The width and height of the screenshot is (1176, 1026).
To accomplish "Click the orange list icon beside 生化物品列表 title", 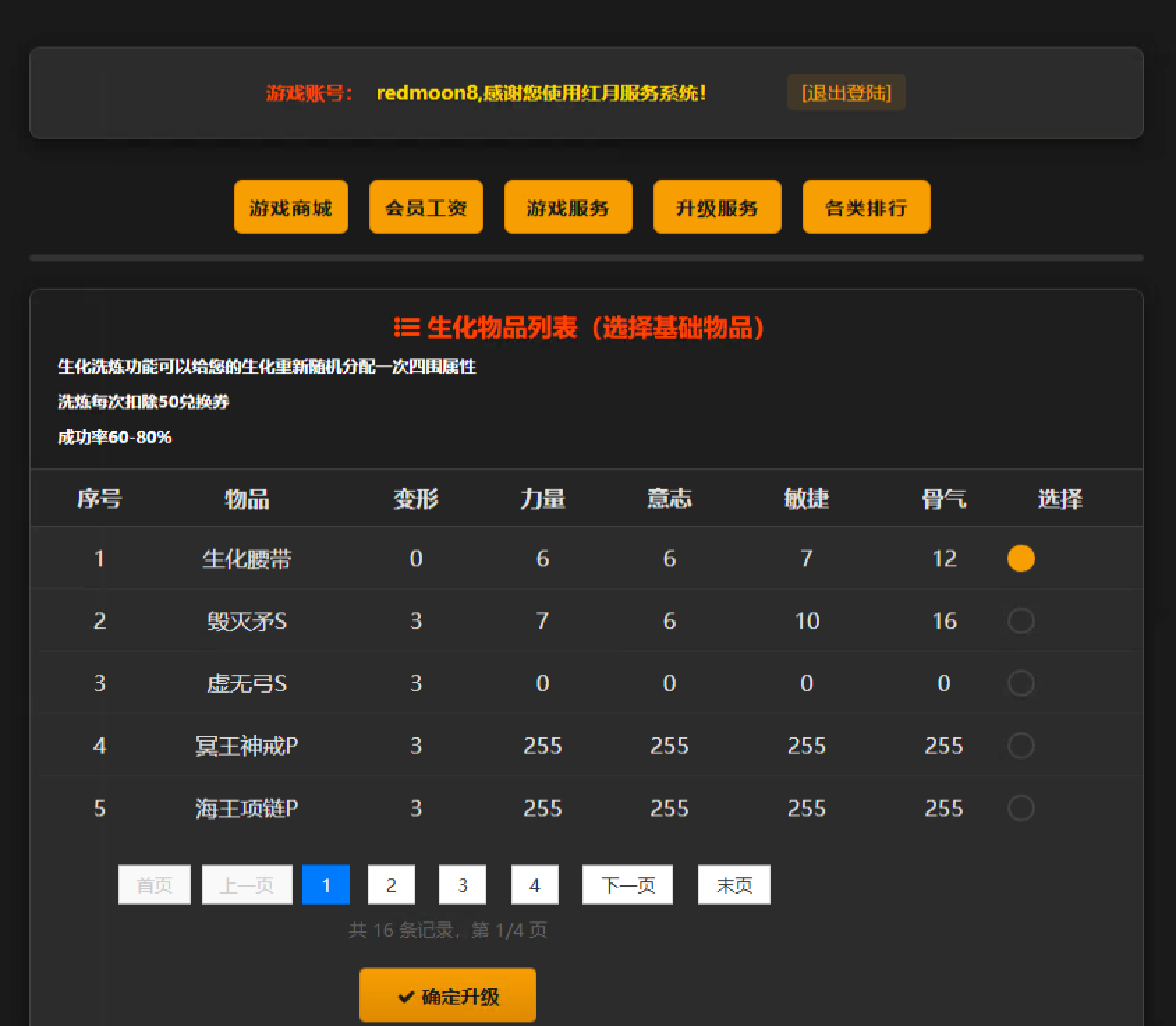I will pyautogui.click(x=405, y=327).
